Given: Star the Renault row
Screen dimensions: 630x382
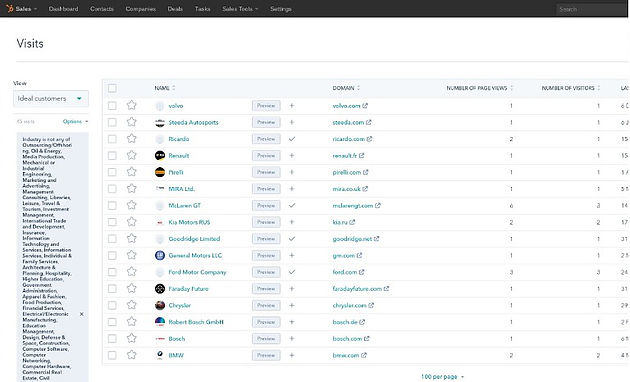Looking at the screenshot, I should click(x=131, y=155).
